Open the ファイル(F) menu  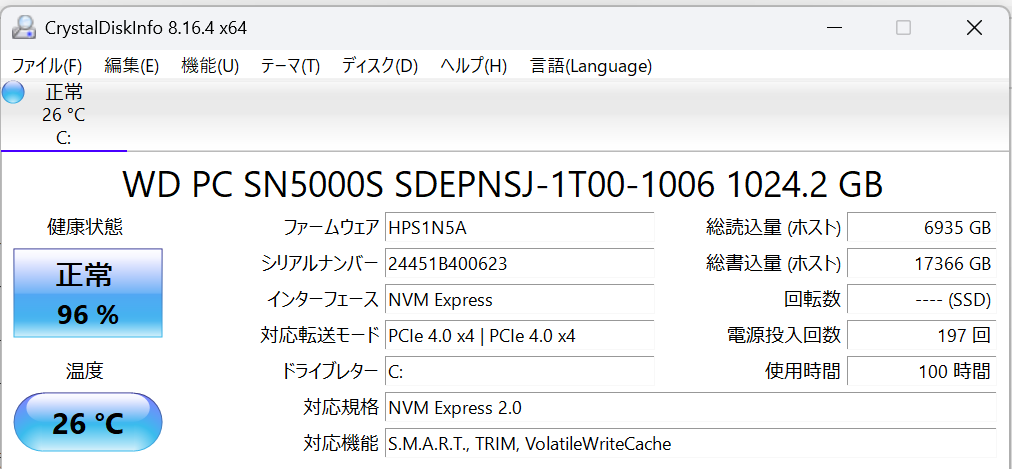47,66
